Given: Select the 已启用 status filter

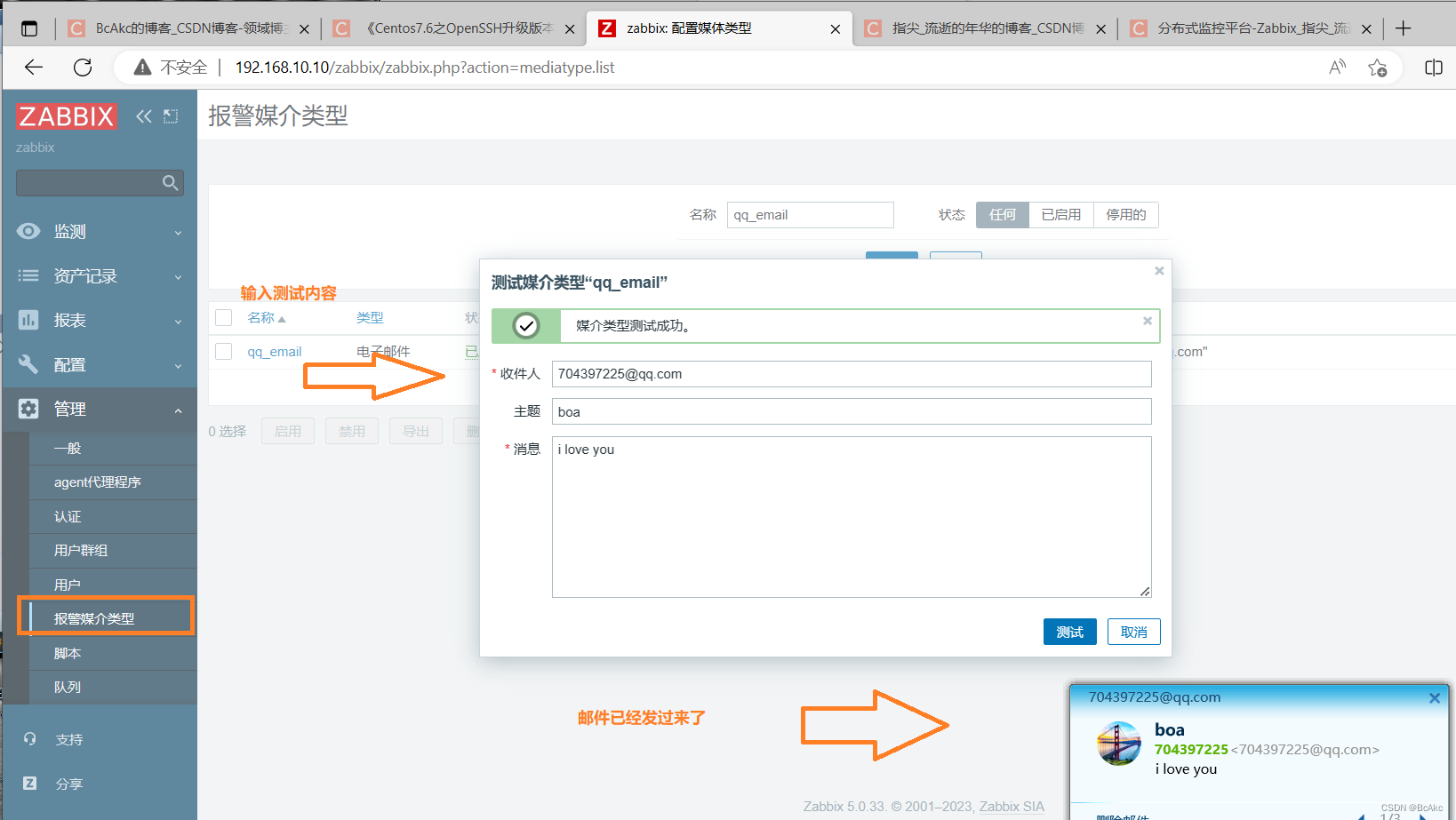Looking at the screenshot, I should pos(1061,215).
